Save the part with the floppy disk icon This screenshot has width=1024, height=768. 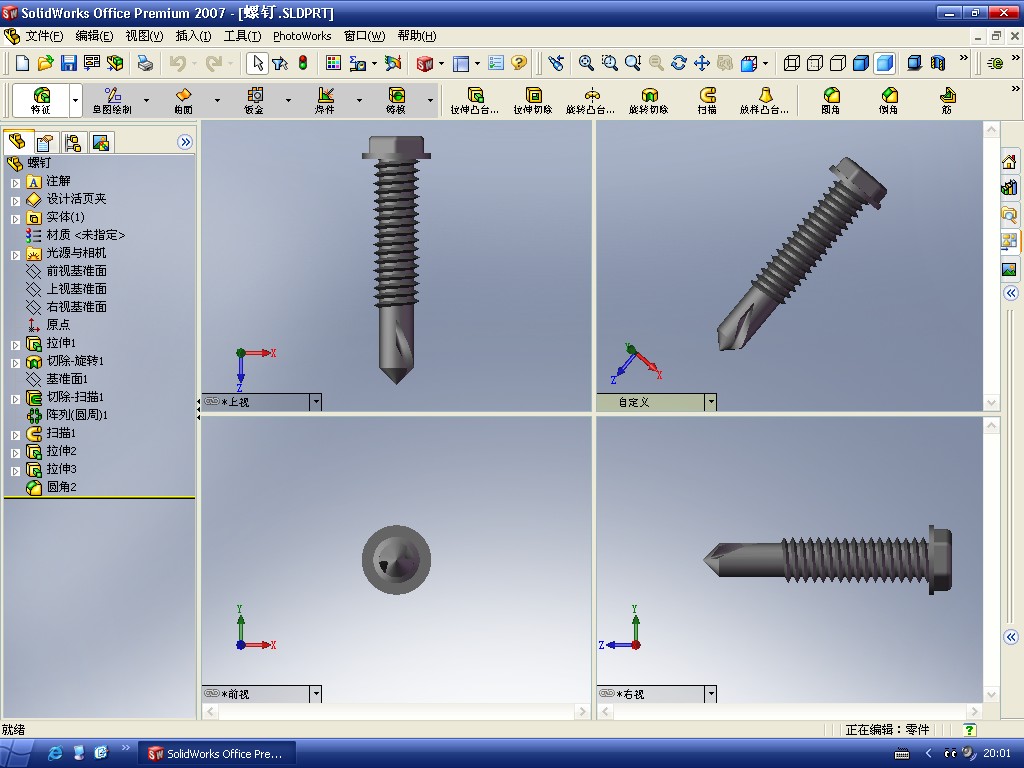(69, 63)
